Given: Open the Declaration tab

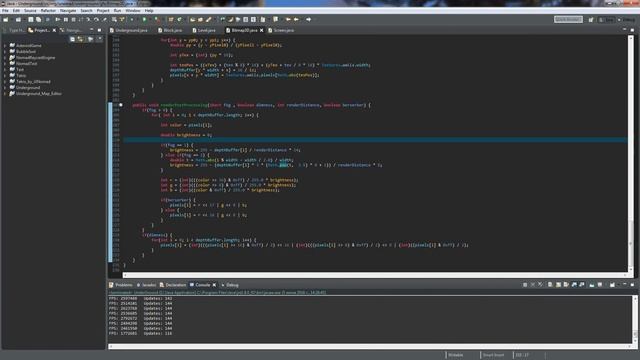Looking at the screenshot, I should coord(173,285).
